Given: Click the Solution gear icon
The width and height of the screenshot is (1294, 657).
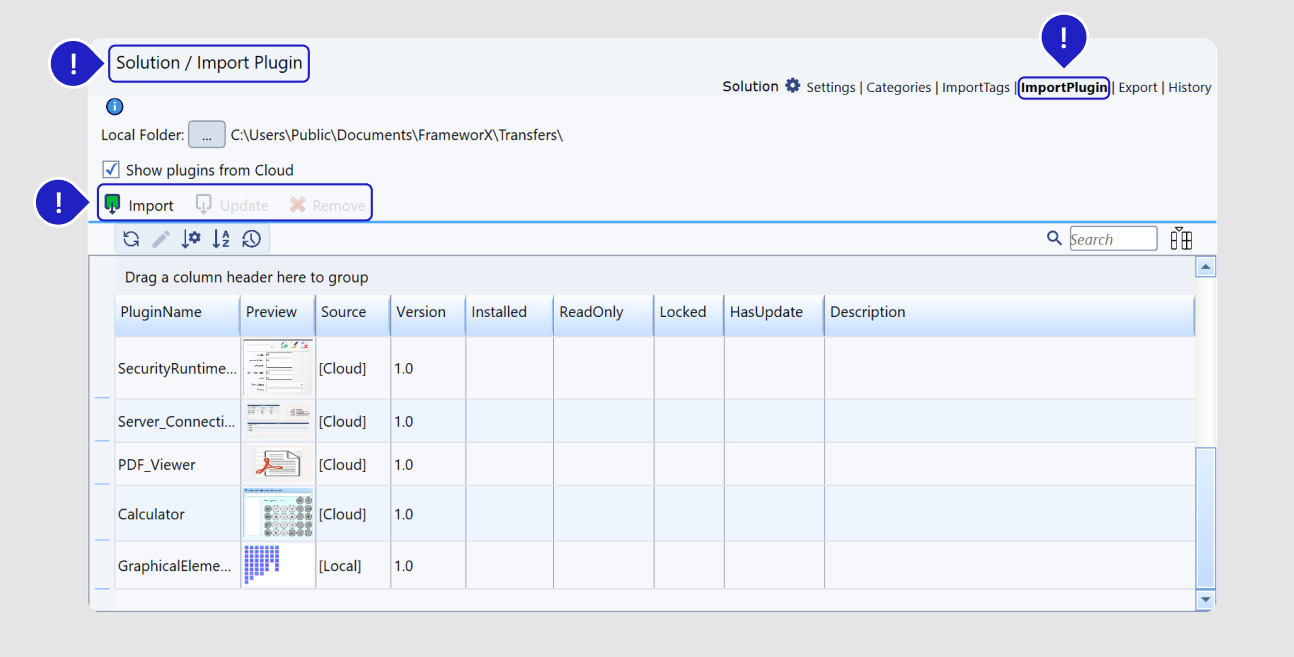Looking at the screenshot, I should pyautogui.click(x=793, y=86).
